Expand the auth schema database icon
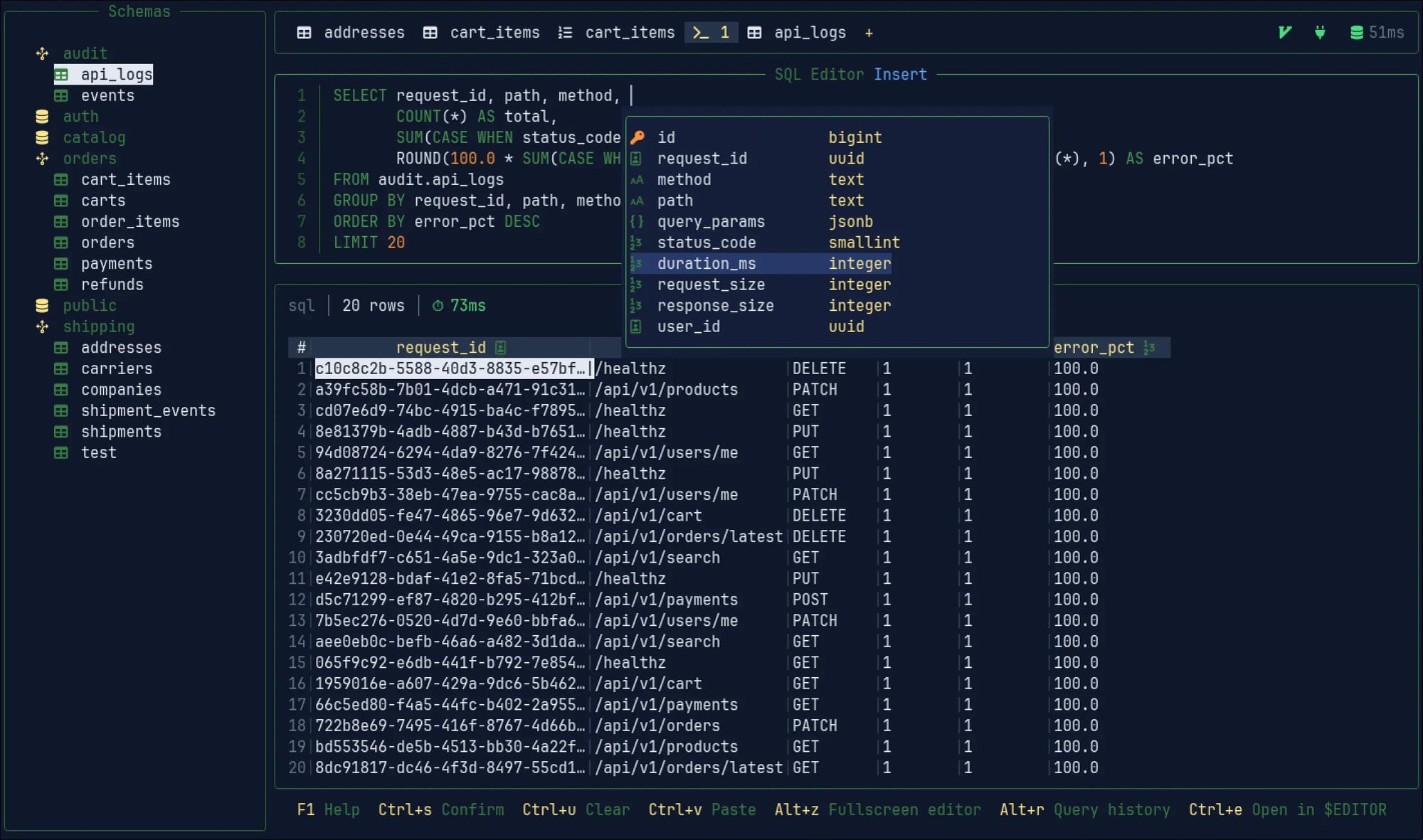This screenshot has width=1423, height=840. 43,117
